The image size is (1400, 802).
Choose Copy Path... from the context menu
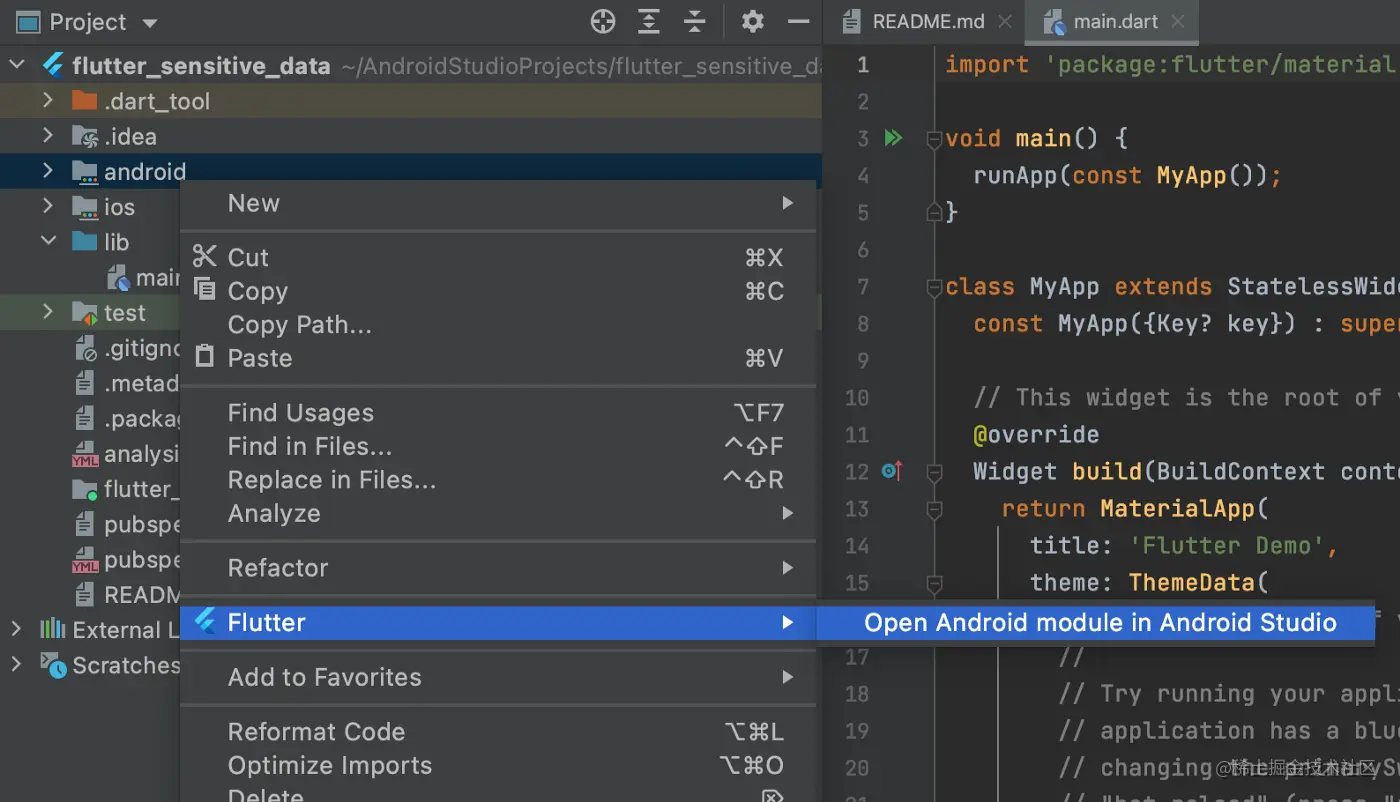pos(498,324)
